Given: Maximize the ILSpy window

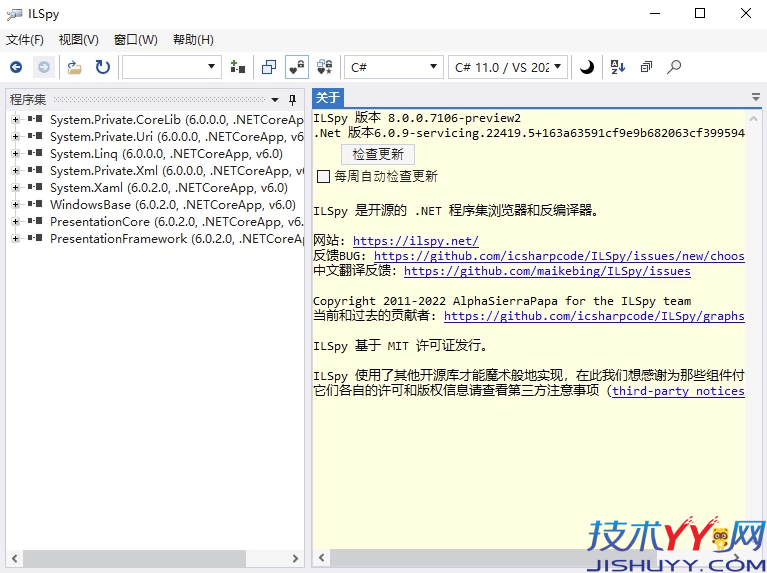Looking at the screenshot, I should click(x=700, y=13).
